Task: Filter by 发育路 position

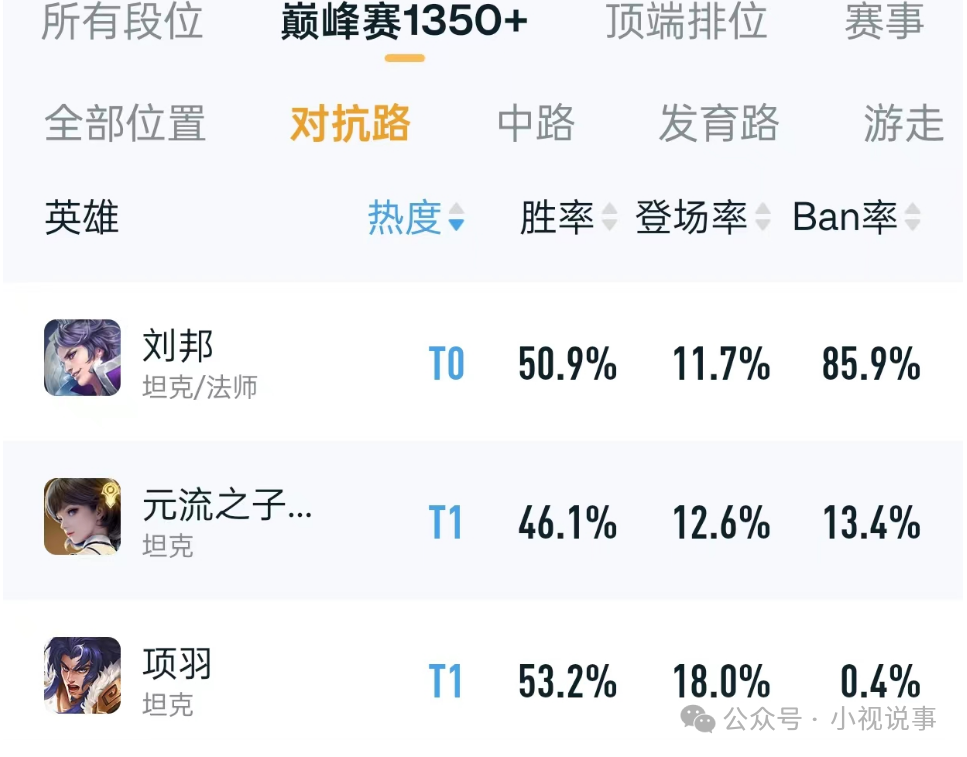Action: coord(719,123)
